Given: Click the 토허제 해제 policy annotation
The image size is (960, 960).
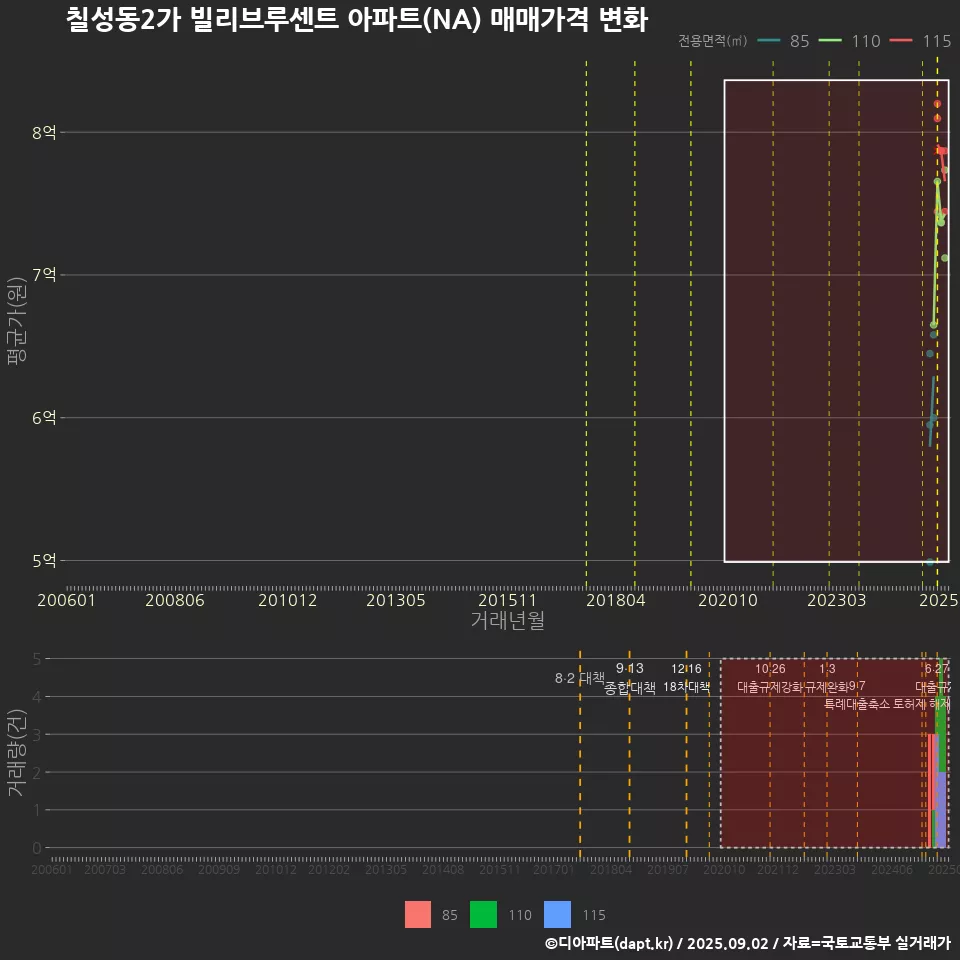Looking at the screenshot, I should pyautogui.click(x=921, y=704).
